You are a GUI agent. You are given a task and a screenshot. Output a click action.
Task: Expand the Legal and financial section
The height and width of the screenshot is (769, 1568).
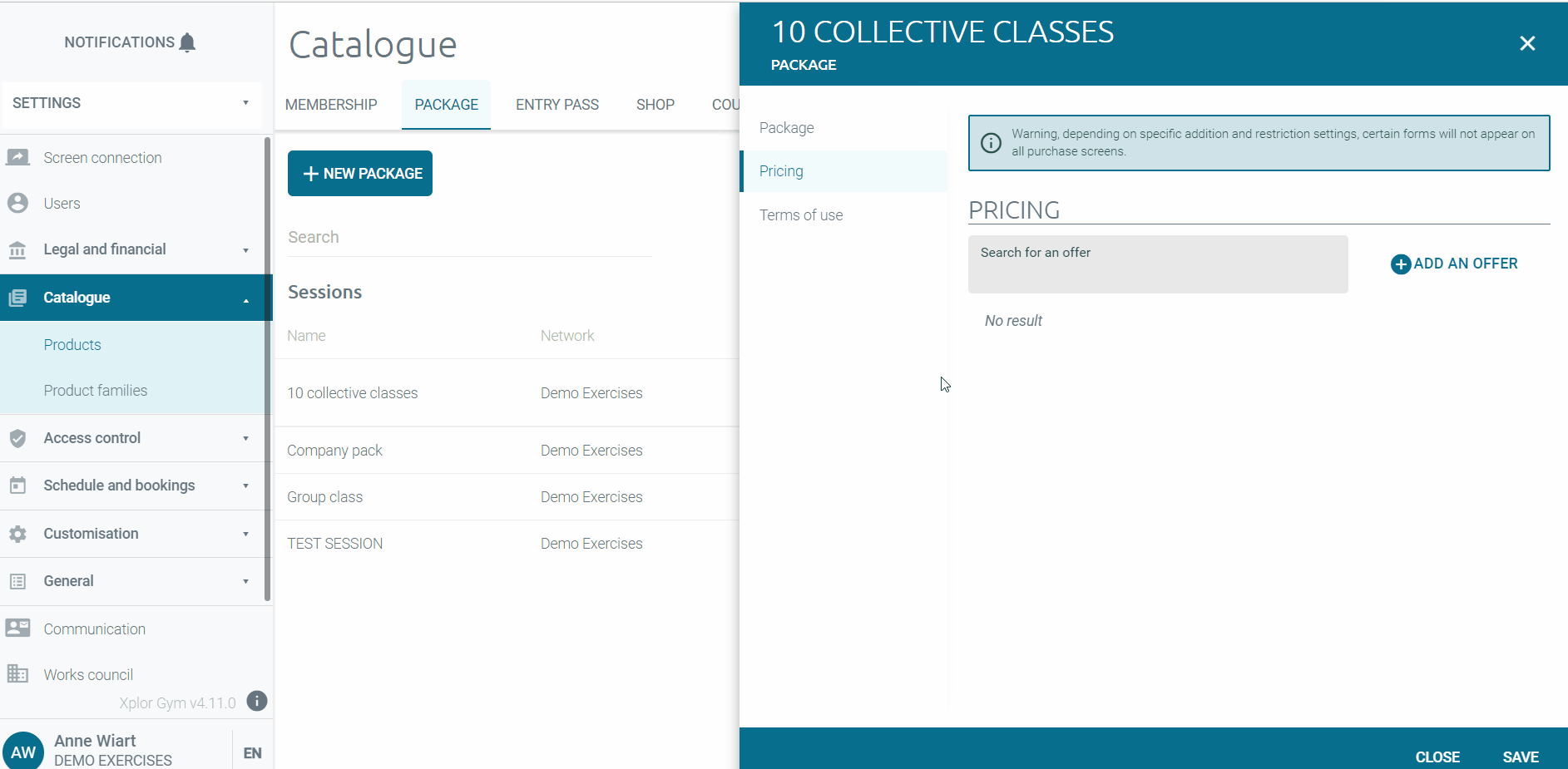tap(245, 250)
